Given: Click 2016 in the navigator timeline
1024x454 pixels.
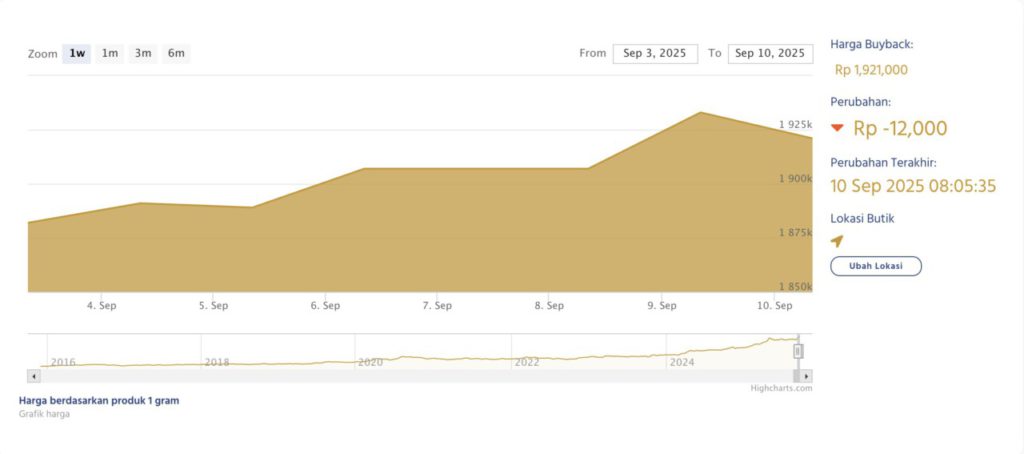Looking at the screenshot, I should (x=63, y=362).
